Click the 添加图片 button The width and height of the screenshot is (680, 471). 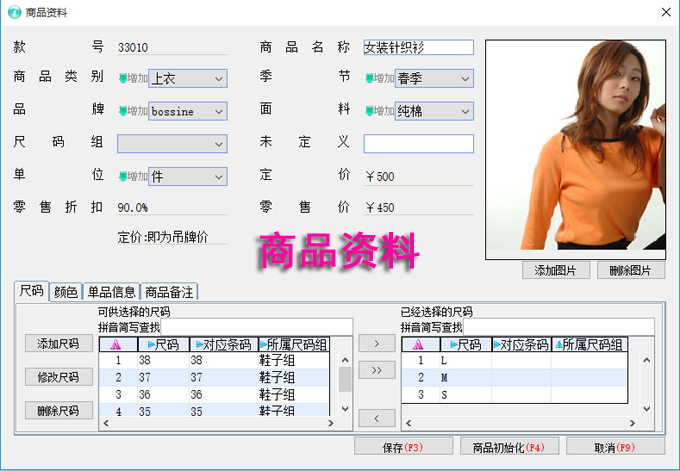tap(555, 271)
